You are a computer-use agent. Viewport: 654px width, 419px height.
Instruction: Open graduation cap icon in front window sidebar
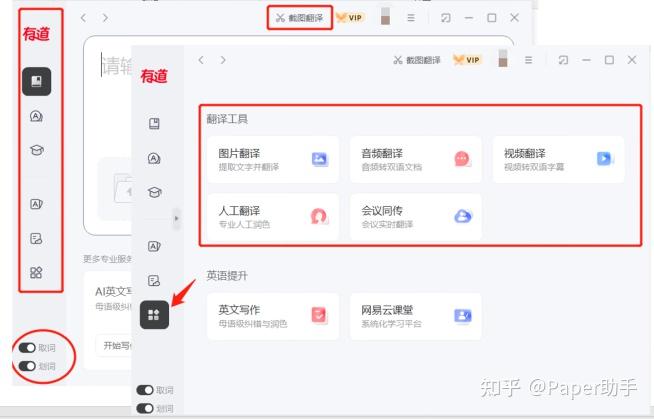(154, 193)
